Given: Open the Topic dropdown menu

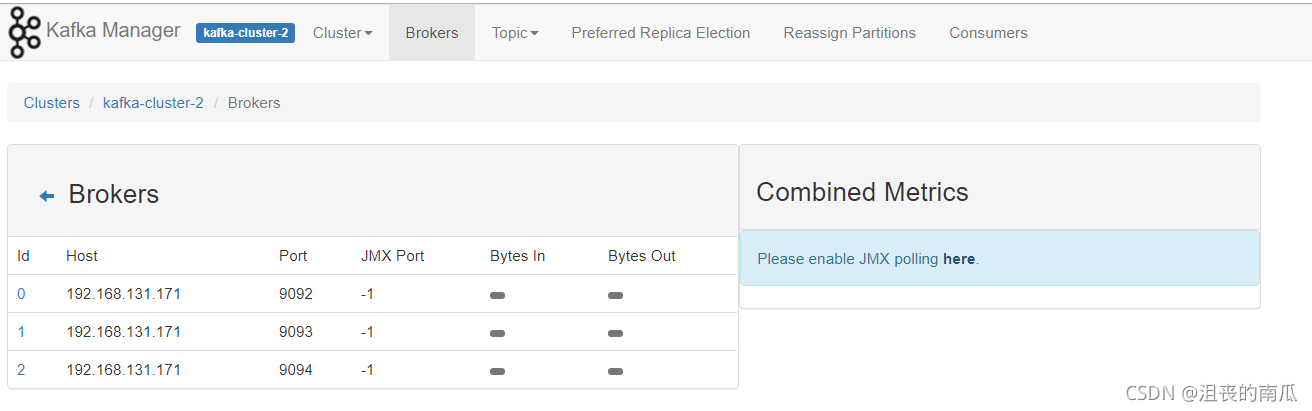Looking at the screenshot, I should [x=515, y=33].
